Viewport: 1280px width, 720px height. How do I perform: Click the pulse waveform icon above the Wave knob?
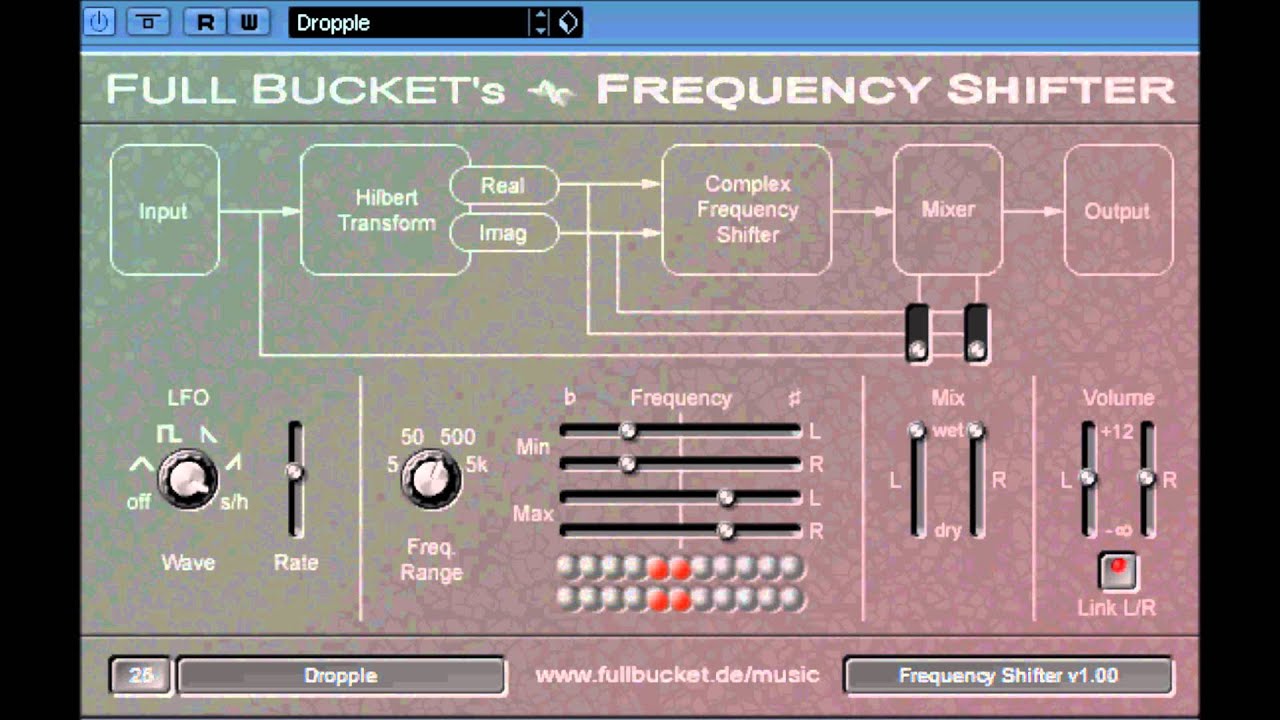pyautogui.click(x=170, y=434)
